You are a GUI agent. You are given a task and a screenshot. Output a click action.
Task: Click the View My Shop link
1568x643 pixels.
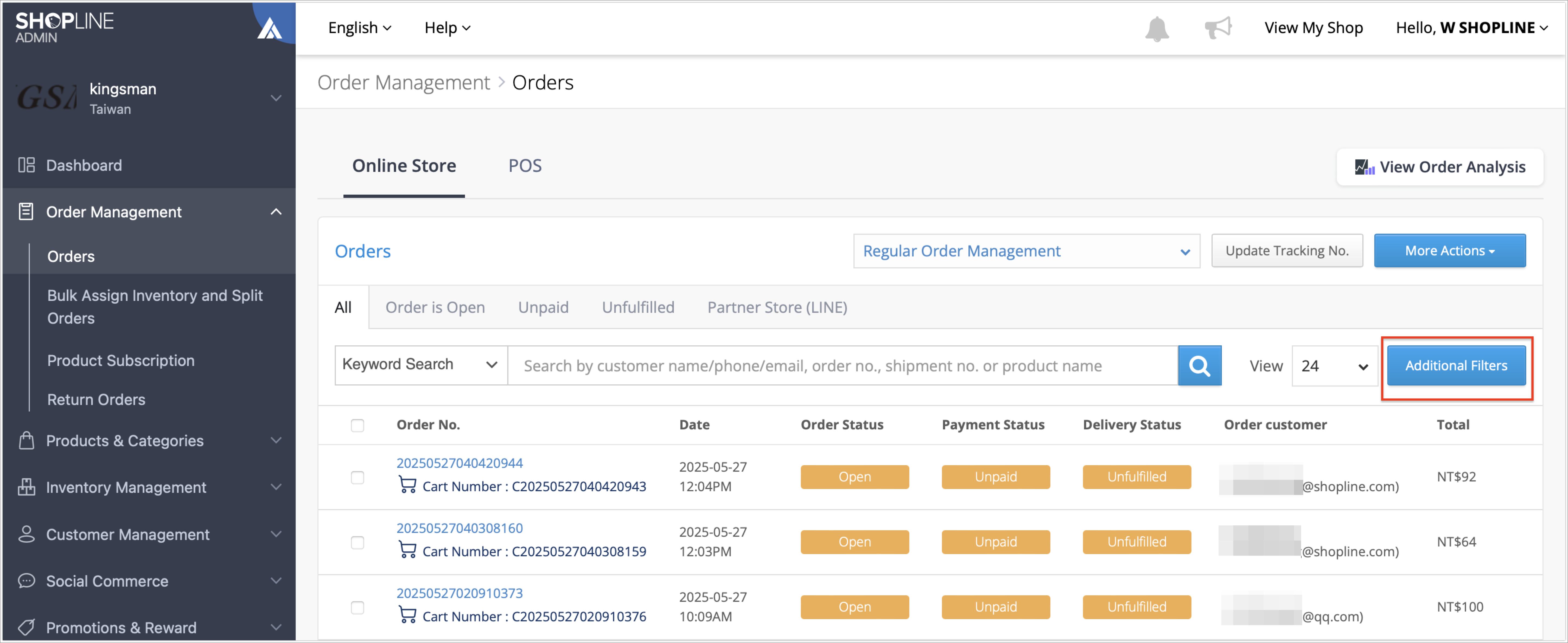[1314, 28]
